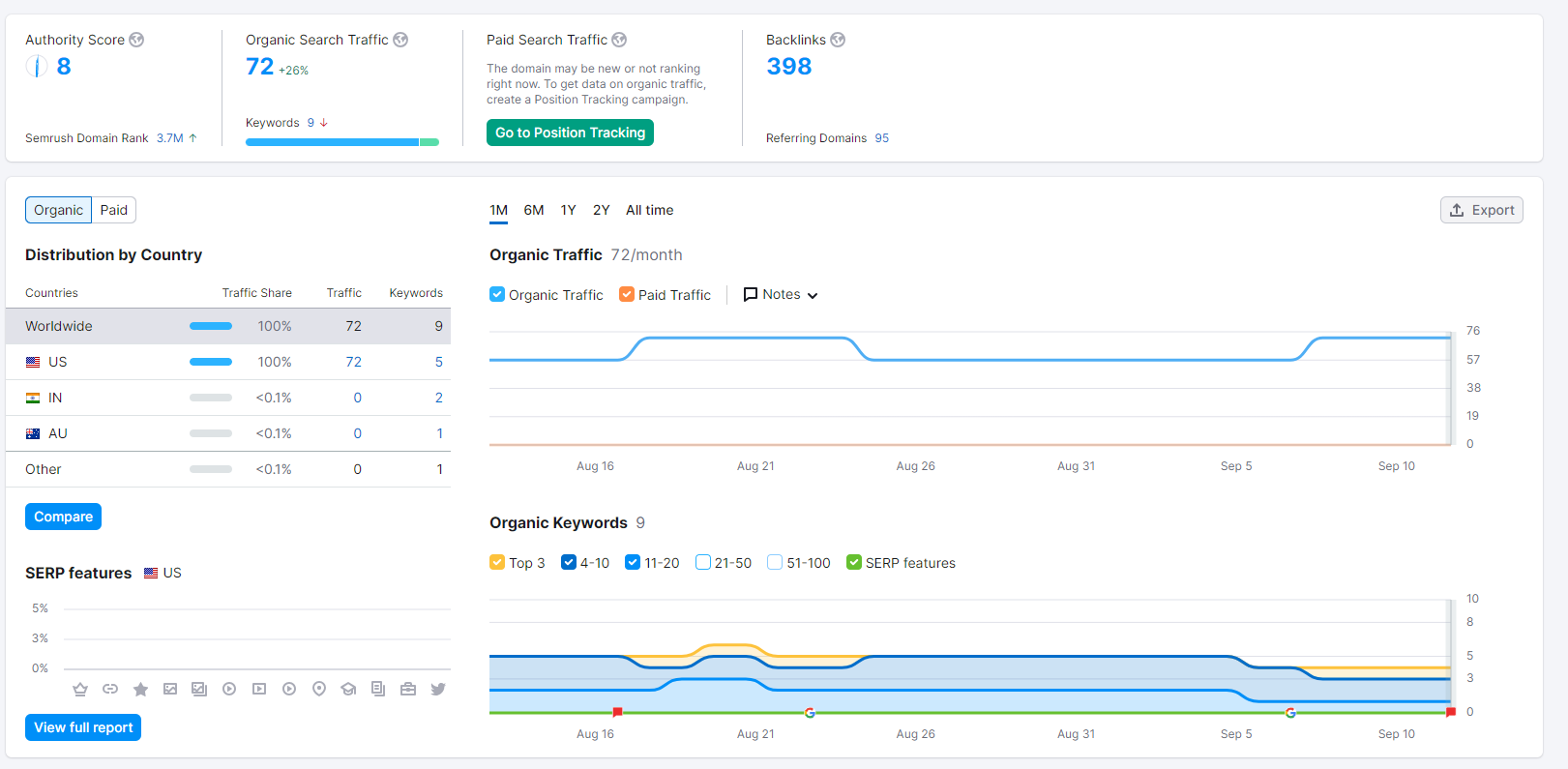Click the US traffic share bar
The height and width of the screenshot is (769, 1568).
[211, 362]
